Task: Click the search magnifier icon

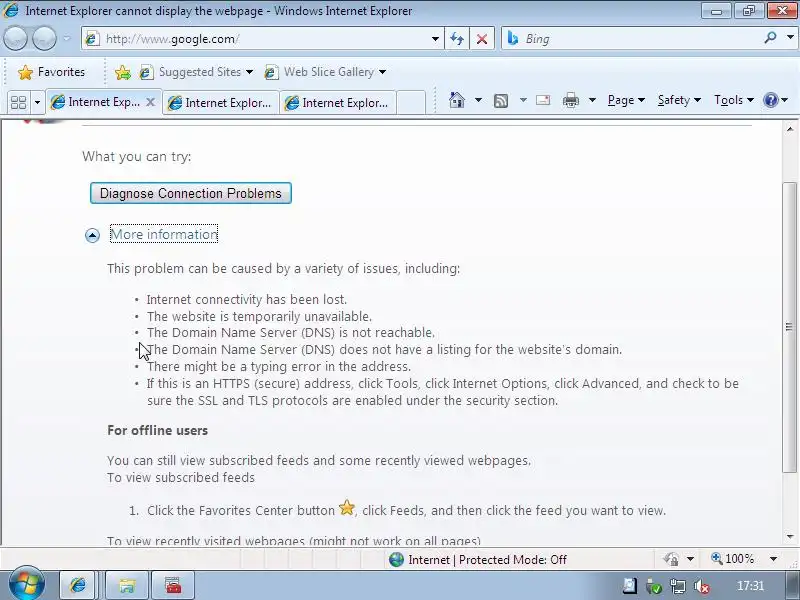Action: tap(770, 38)
